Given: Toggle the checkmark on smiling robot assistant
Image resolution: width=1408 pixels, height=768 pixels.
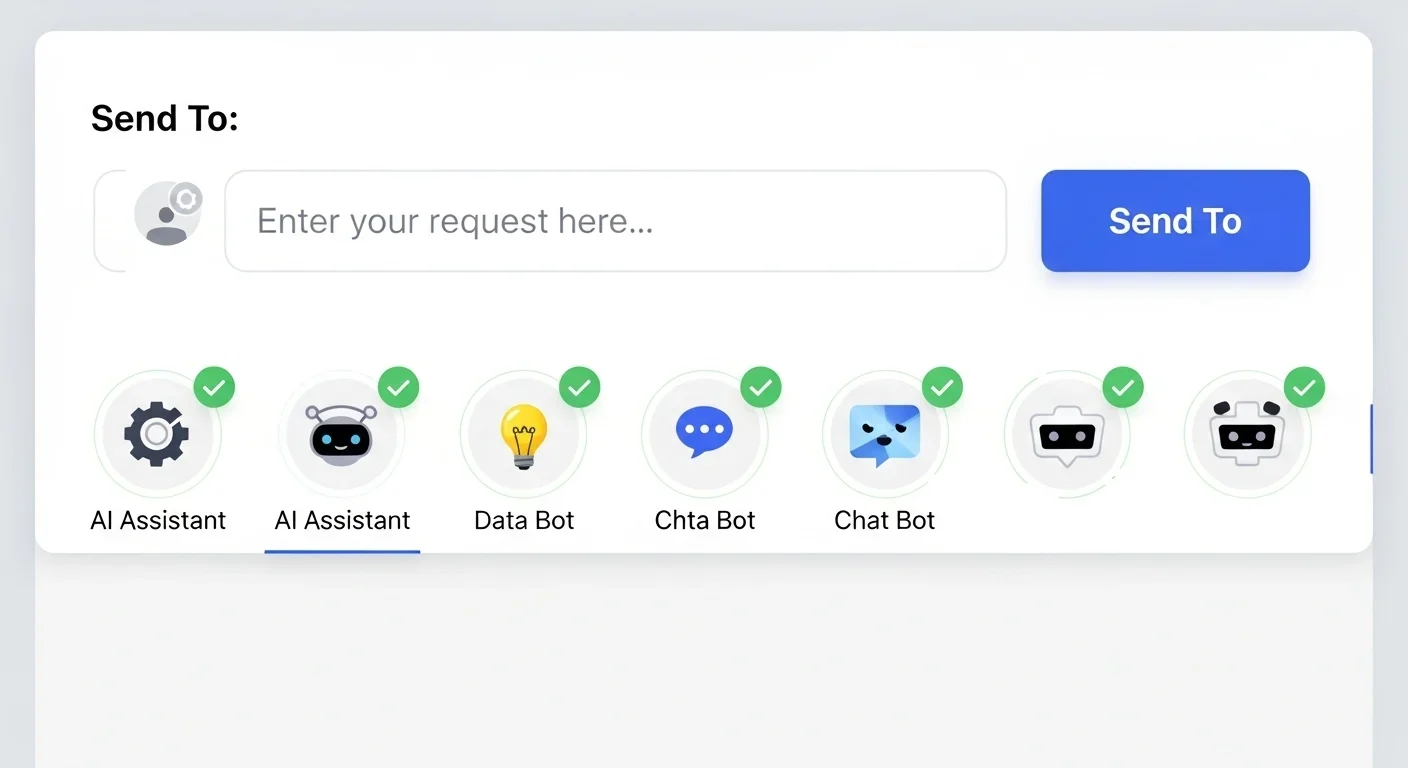Looking at the screenshot, I should pyautogui.click(x=398, y=387).
